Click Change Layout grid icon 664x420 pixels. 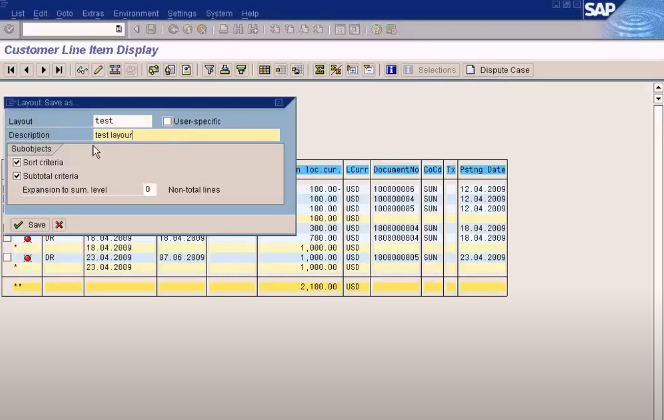(x=264, y=70)
